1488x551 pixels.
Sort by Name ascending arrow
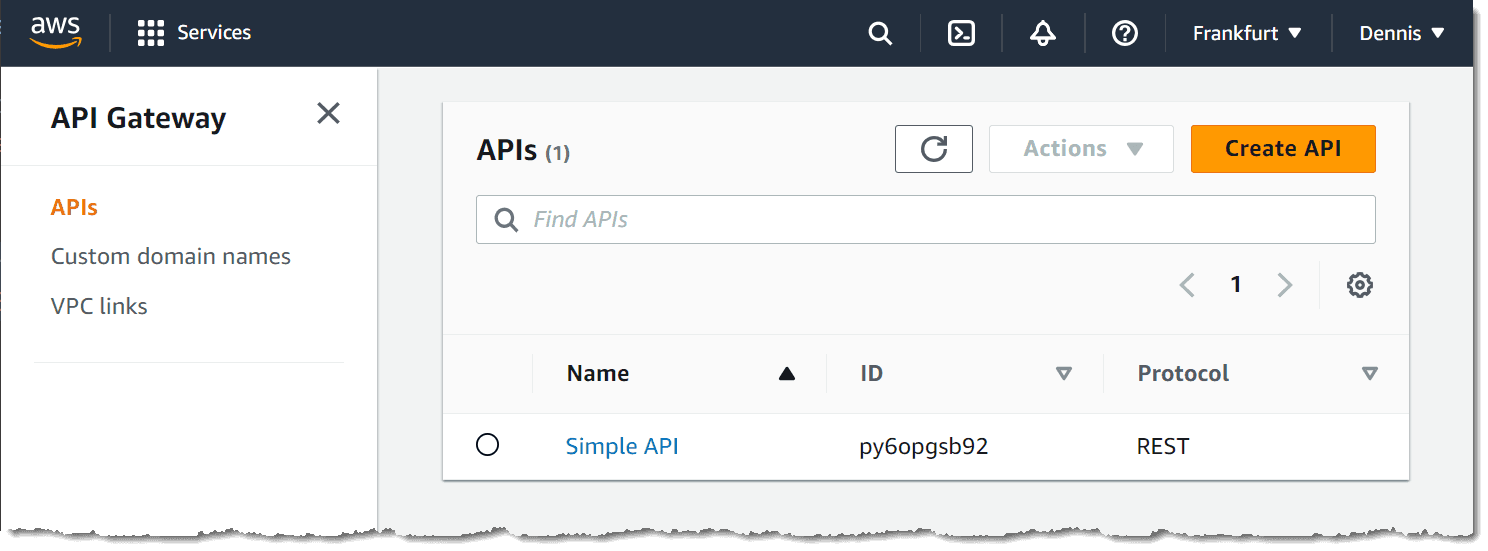point(787,374)
